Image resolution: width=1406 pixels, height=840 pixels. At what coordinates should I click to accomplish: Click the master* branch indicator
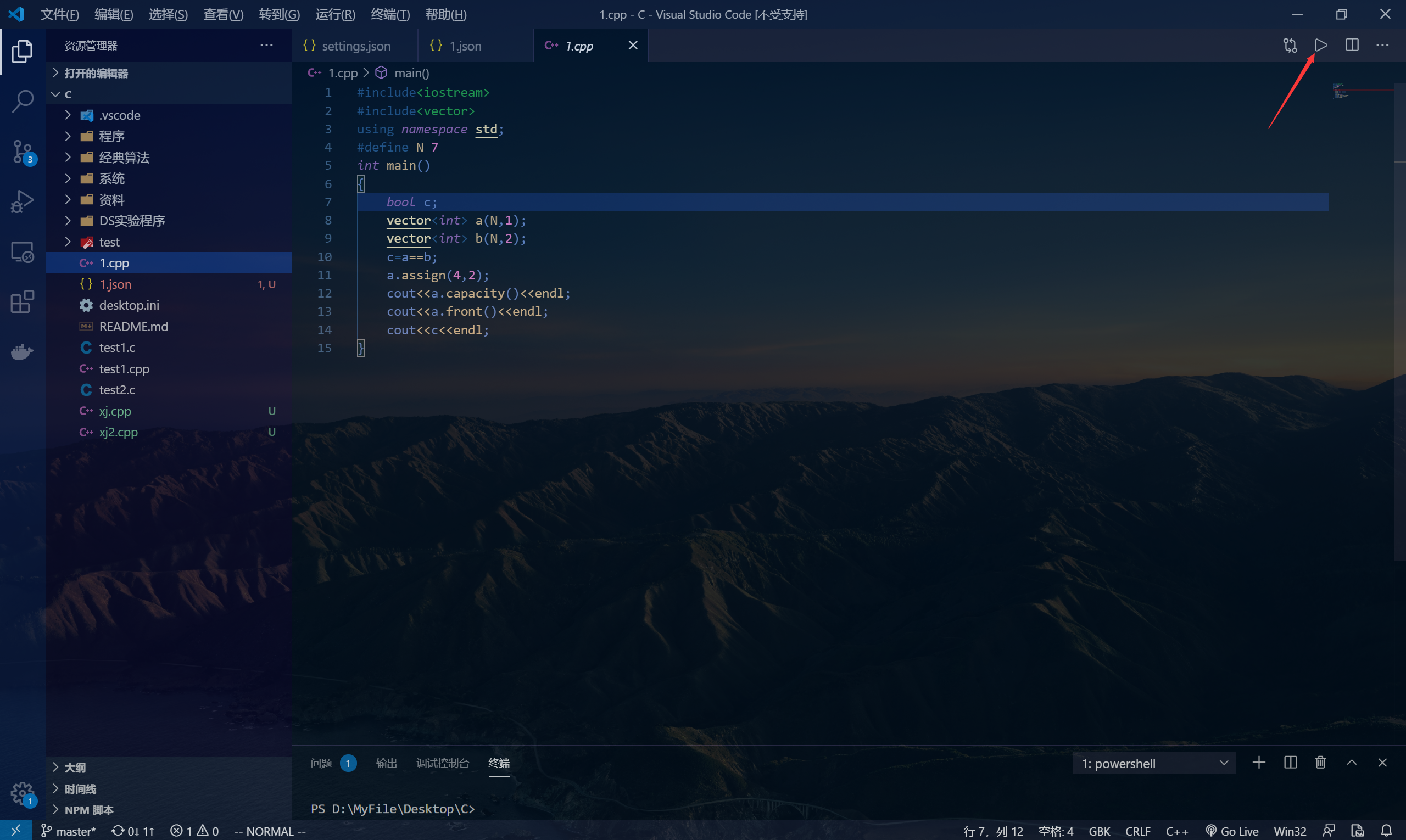(x=68, y=831)
